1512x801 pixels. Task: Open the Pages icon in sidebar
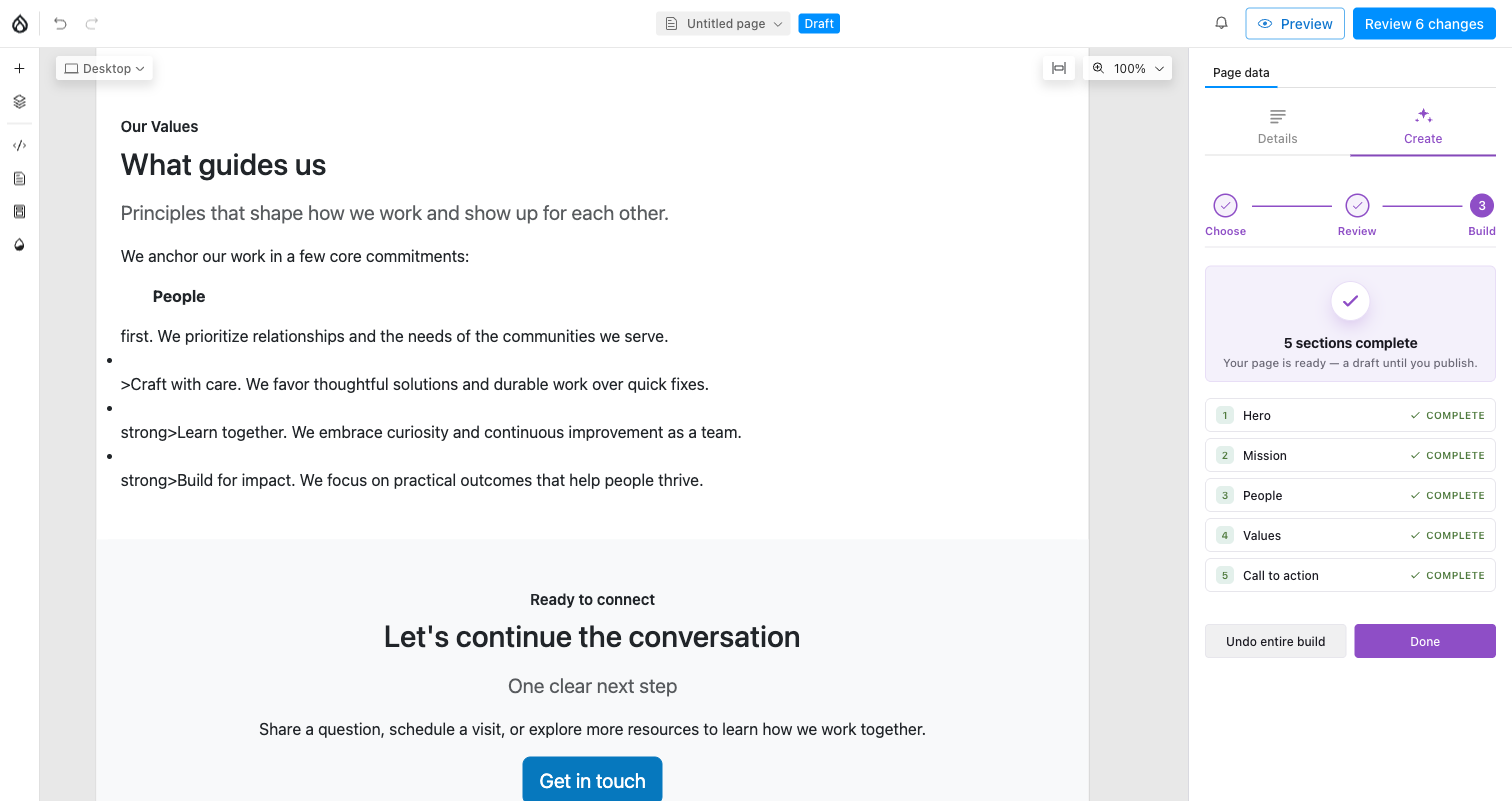click(19, 179)
